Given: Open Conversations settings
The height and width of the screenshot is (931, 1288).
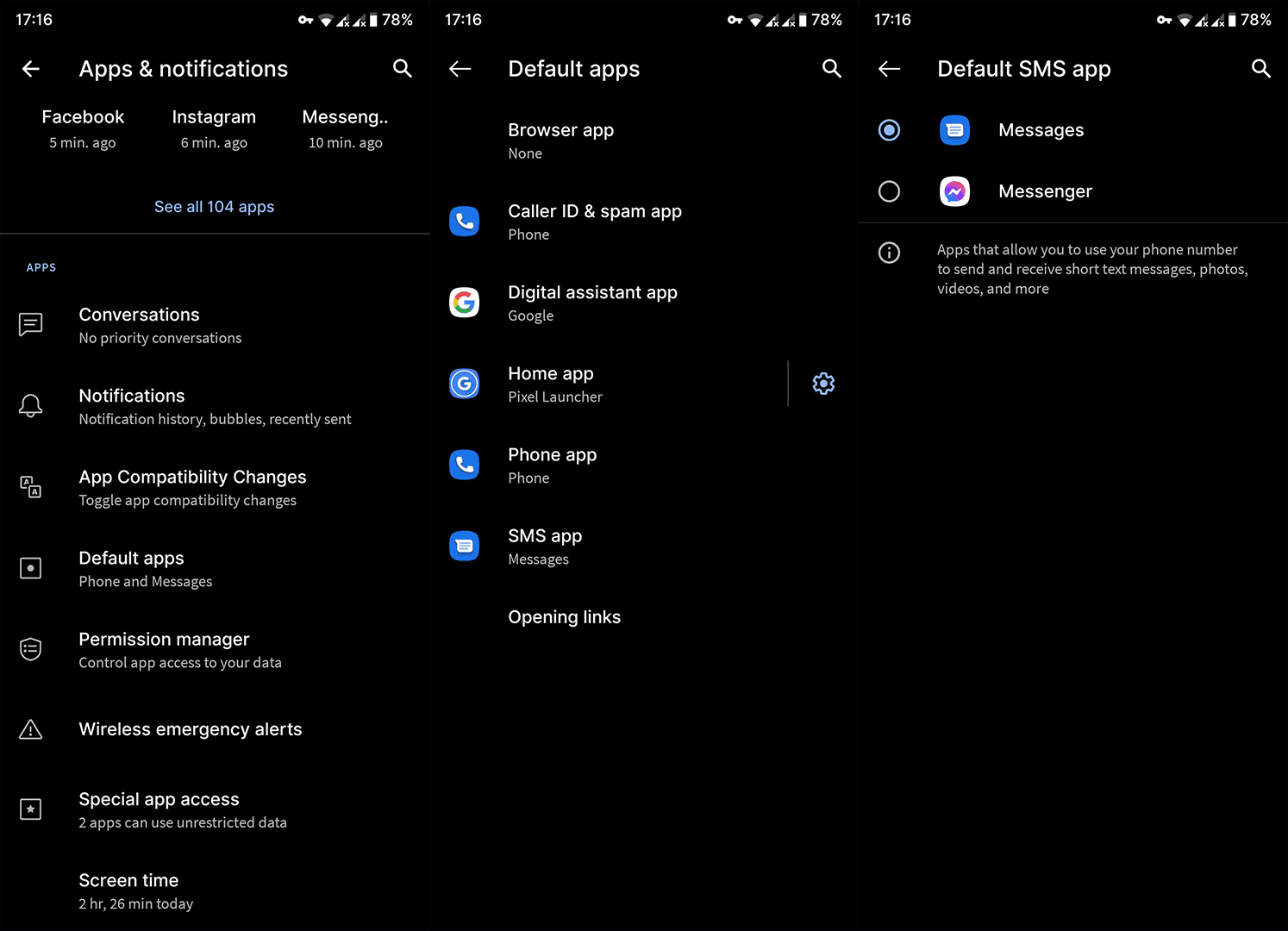Looking at the screenshot, I should click(x=215, y=325).
